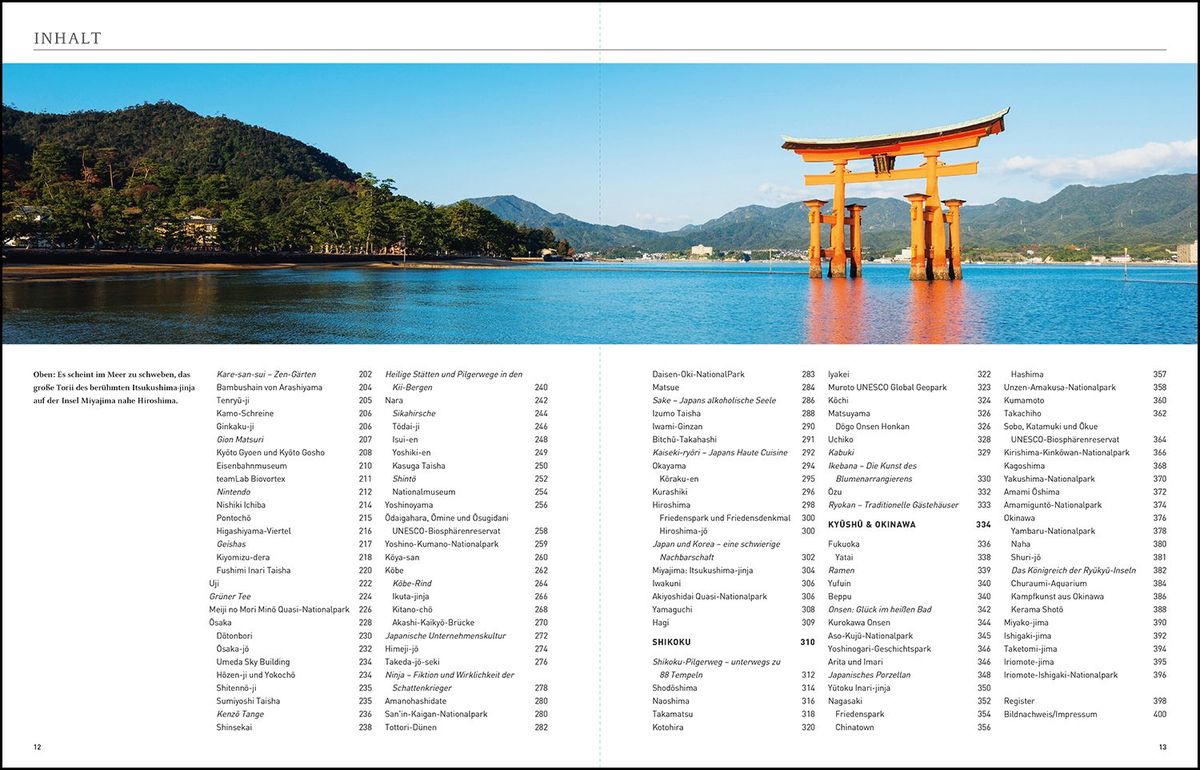Select the 'Bildnachweis/Impressum' entry
Screen dimensions: 1200x770
1050,714
